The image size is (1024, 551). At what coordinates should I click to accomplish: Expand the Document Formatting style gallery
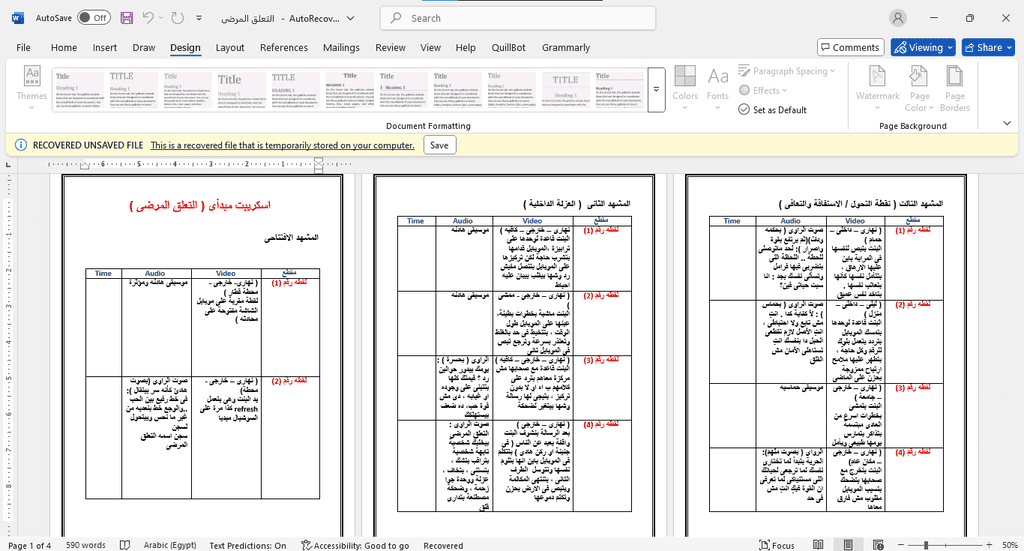[656, 90]
